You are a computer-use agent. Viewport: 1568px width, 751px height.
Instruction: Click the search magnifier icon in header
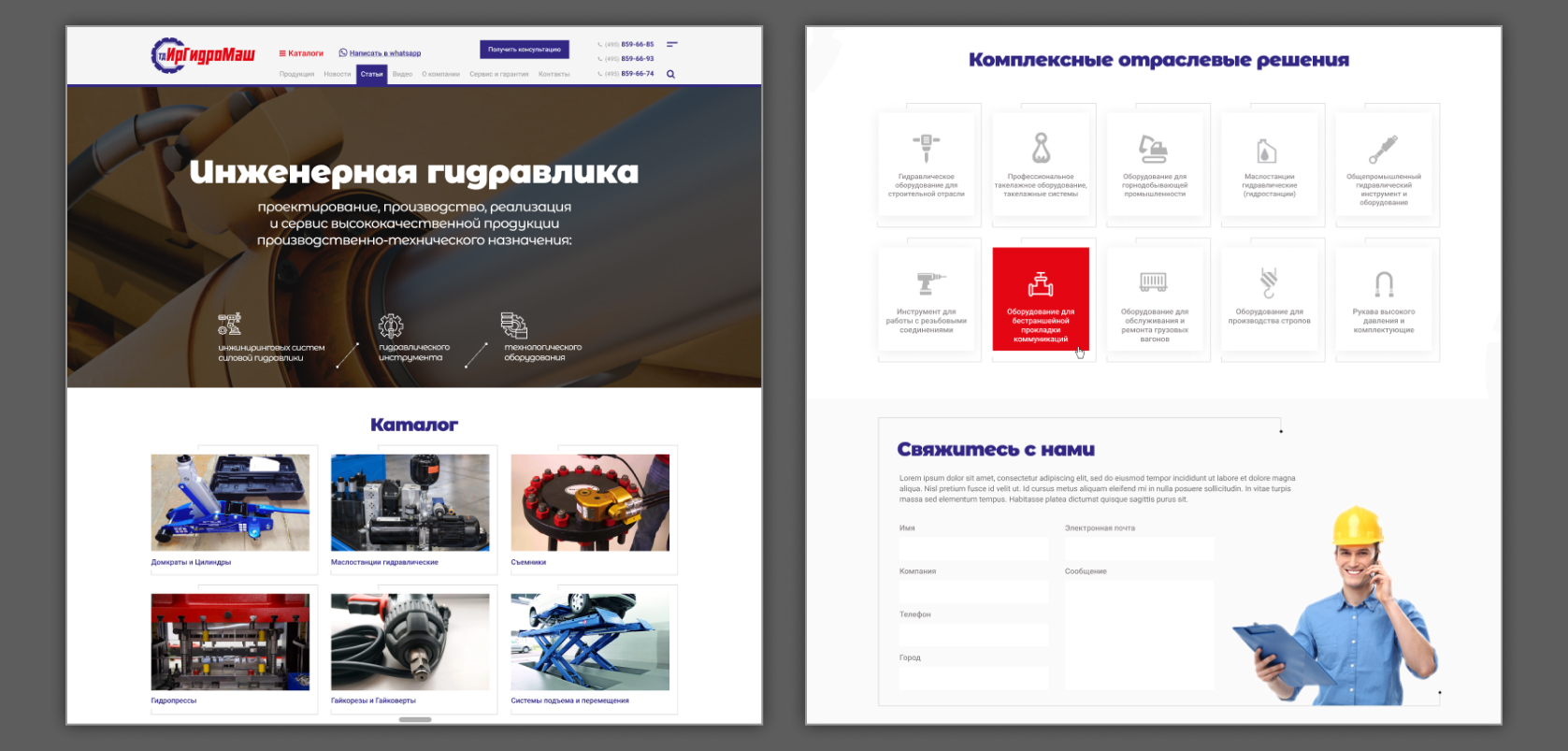[x=670, y=74]
